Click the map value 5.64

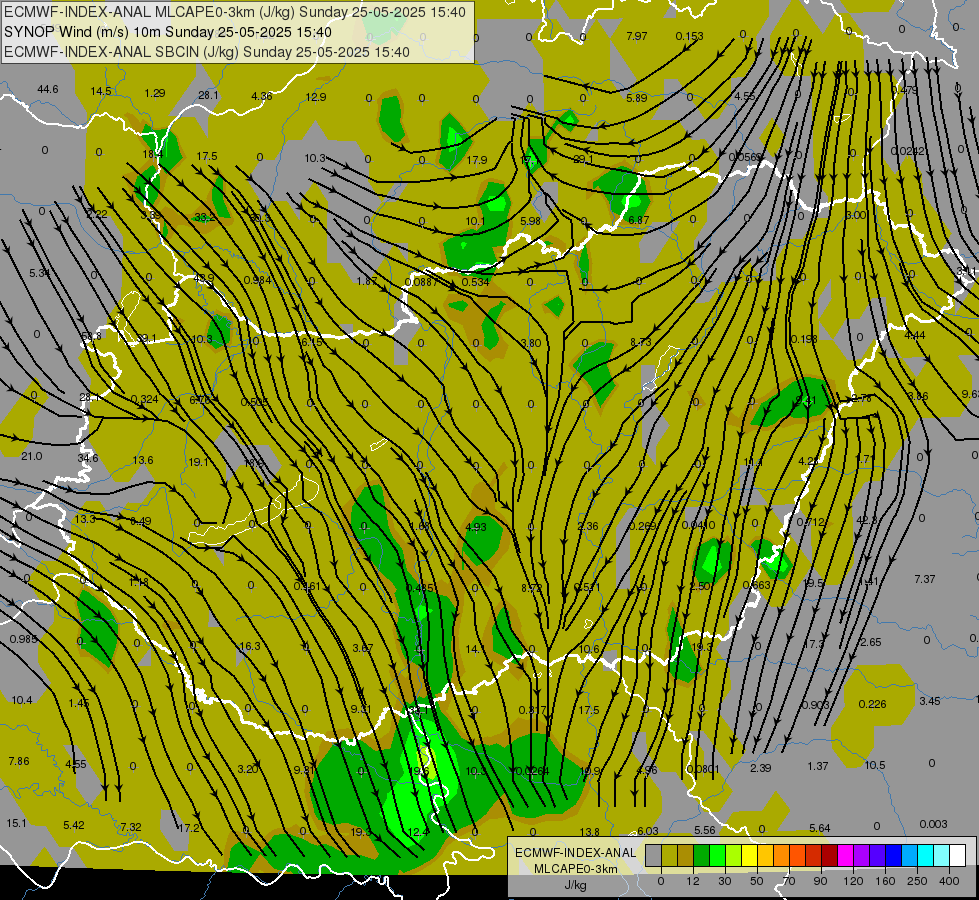click(820, 828)
